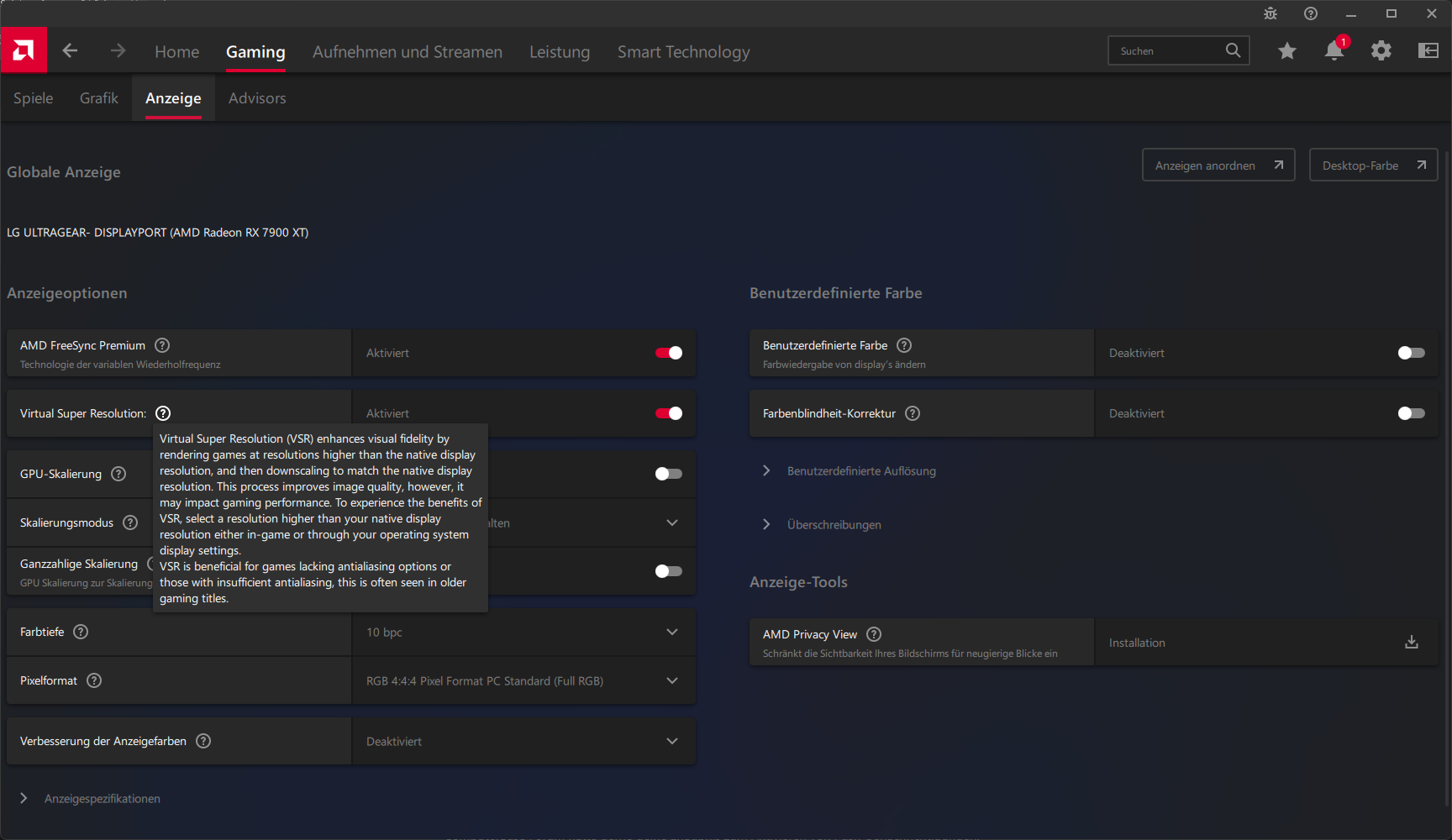Switch to Spiele sub-tab
The height and width of the screenshot is (840, 1452).
point(34,98)
